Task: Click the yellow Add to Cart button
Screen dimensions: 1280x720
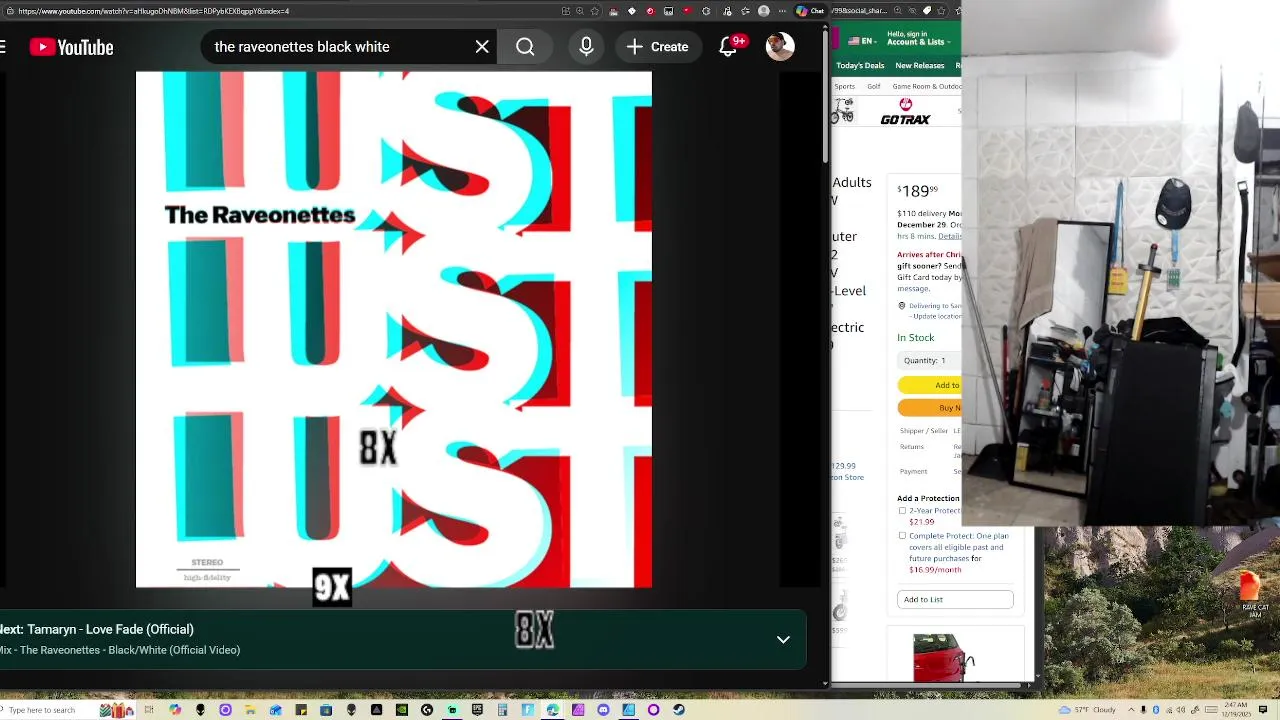Action: [930, 385]
